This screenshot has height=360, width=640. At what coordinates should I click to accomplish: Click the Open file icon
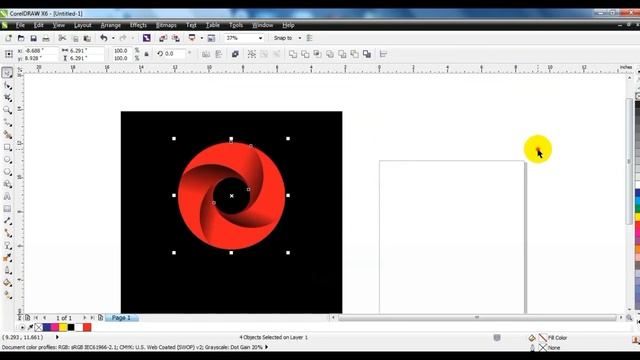21,38
